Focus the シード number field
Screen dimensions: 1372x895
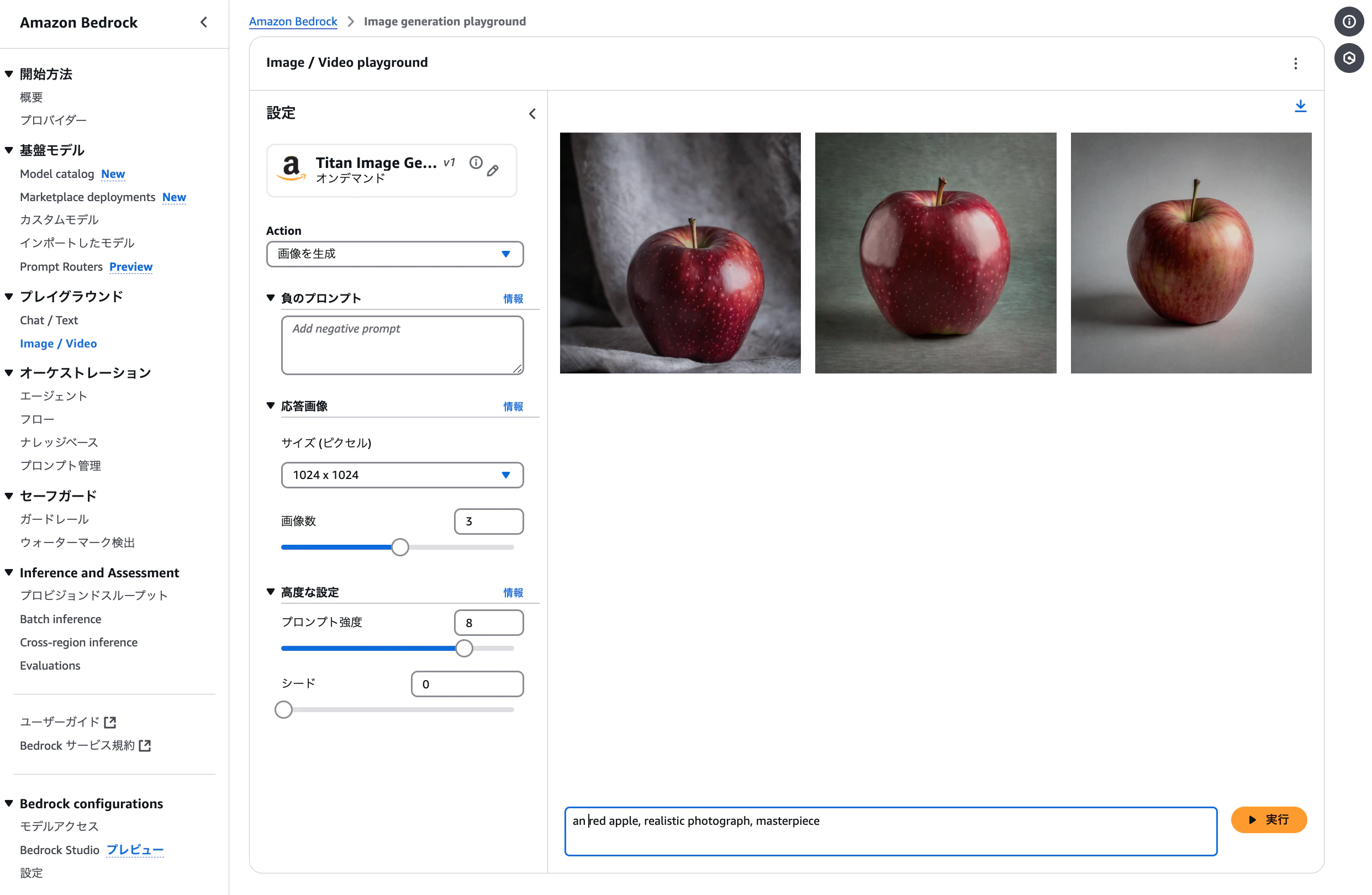467,684
